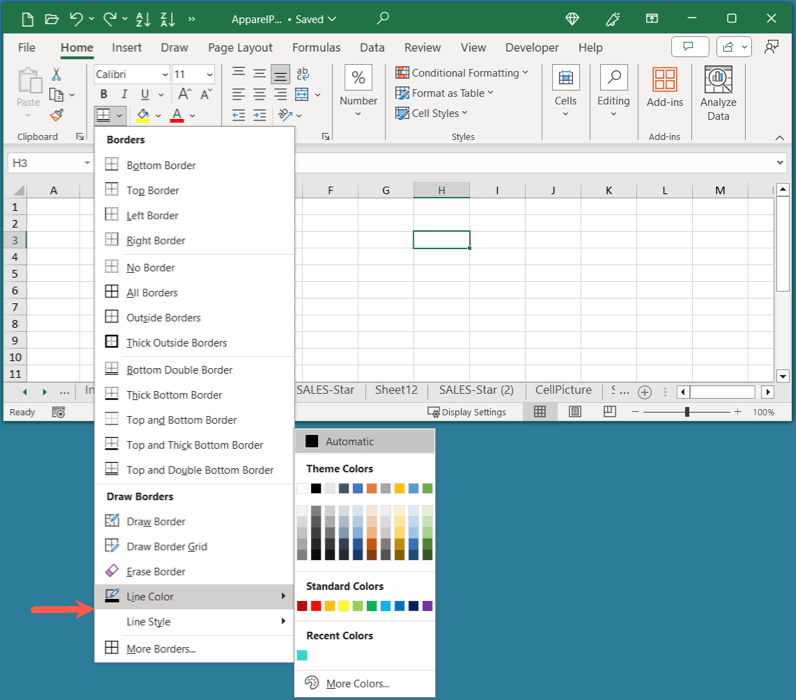Image resolution: width=796 pixels, height=700 pixels.
Task: Expand the Number format group
Action: point(358,91)
